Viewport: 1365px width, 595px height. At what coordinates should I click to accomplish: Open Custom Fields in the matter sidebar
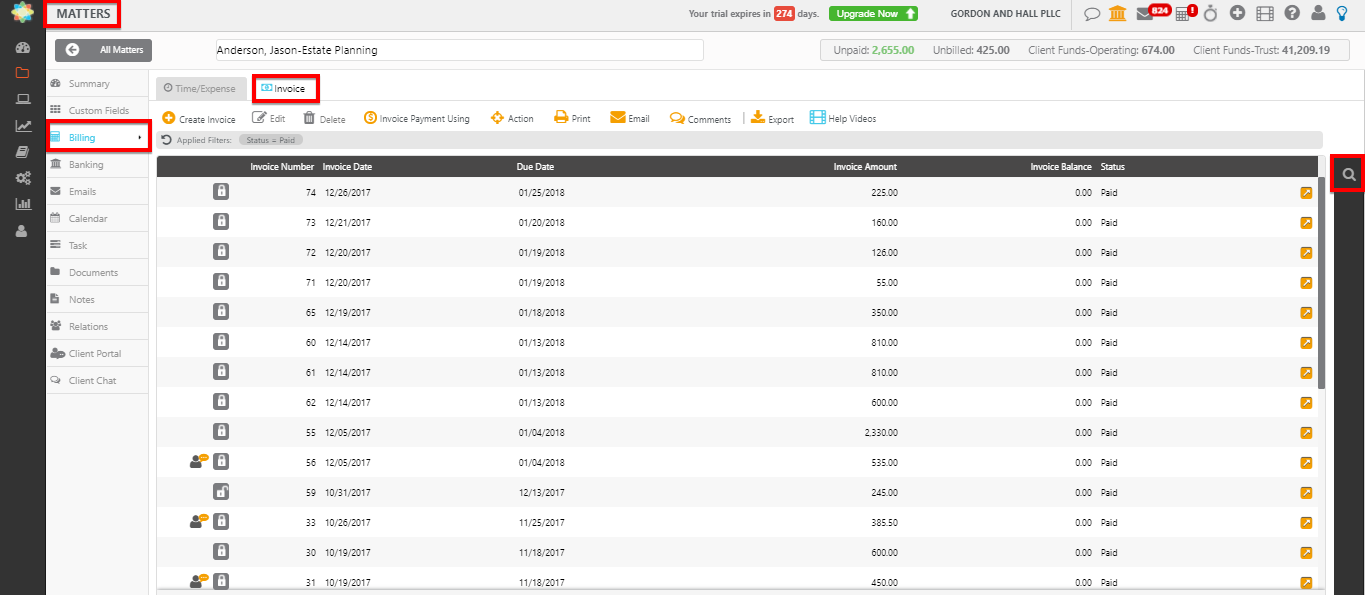[97, 111]
